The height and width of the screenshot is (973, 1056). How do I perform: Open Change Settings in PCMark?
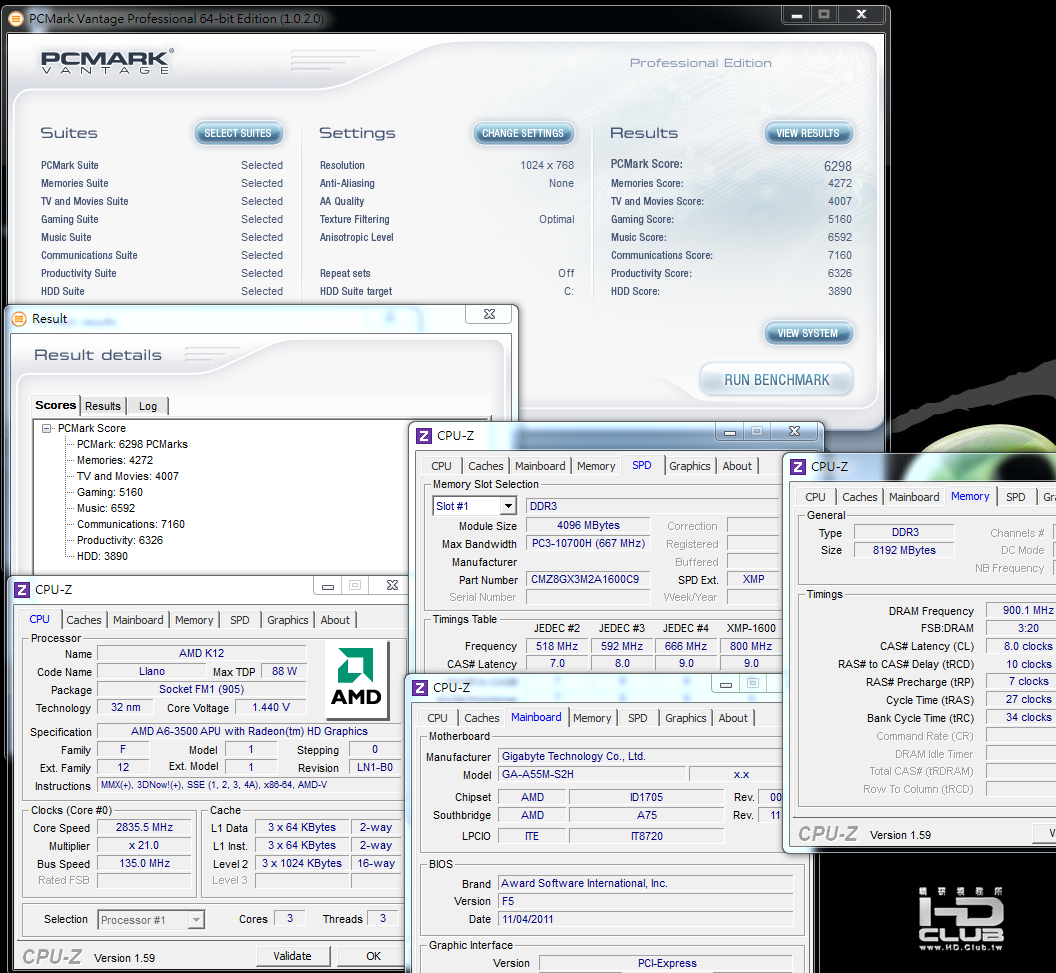[523, 133]
